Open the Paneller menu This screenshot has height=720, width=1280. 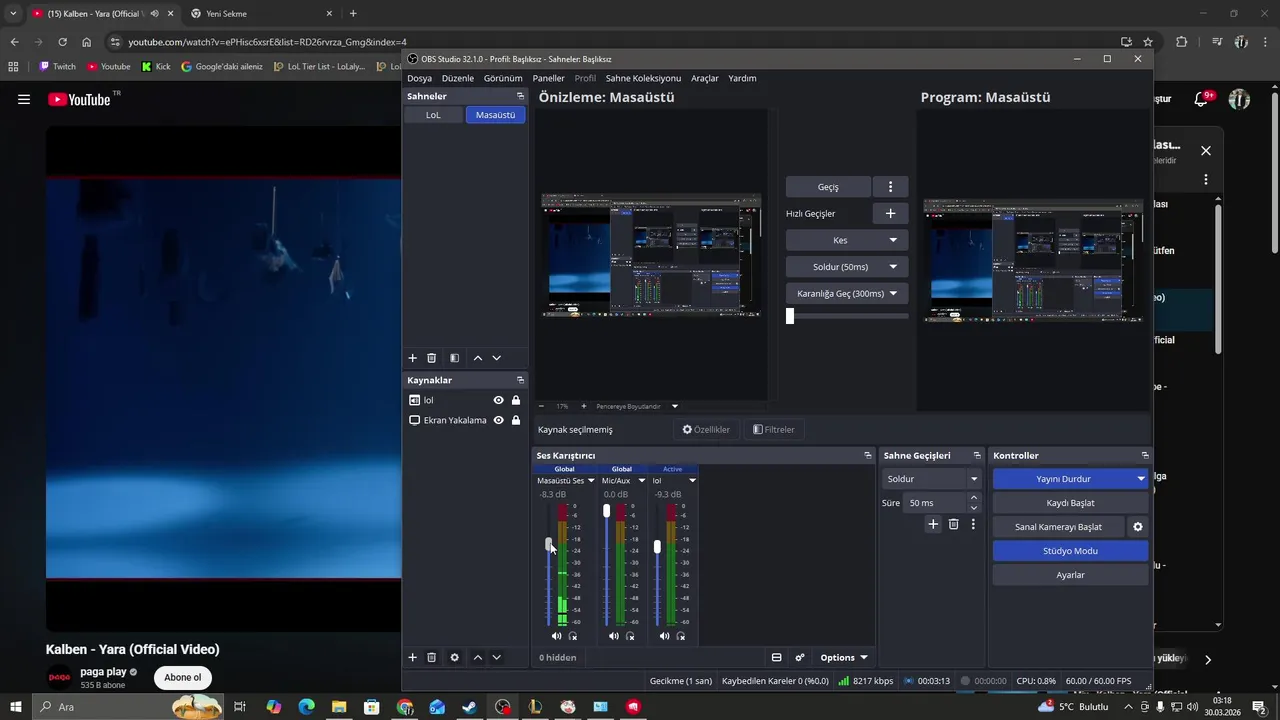point(548,78)
